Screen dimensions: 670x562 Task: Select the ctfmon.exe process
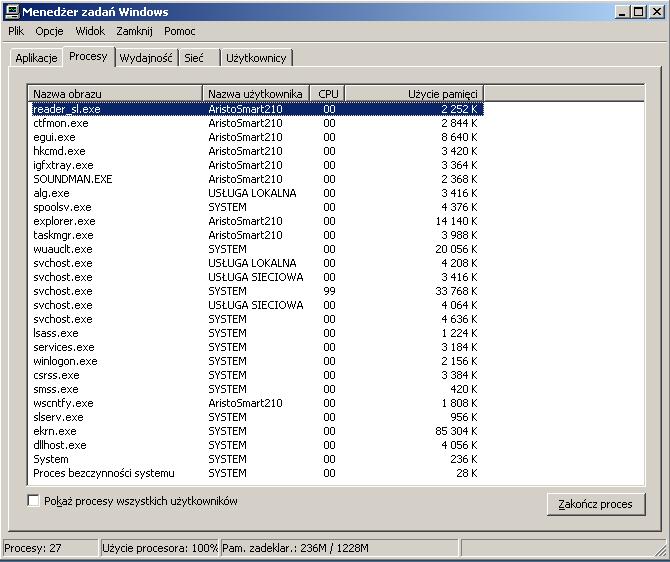click(x=258, y=123)
